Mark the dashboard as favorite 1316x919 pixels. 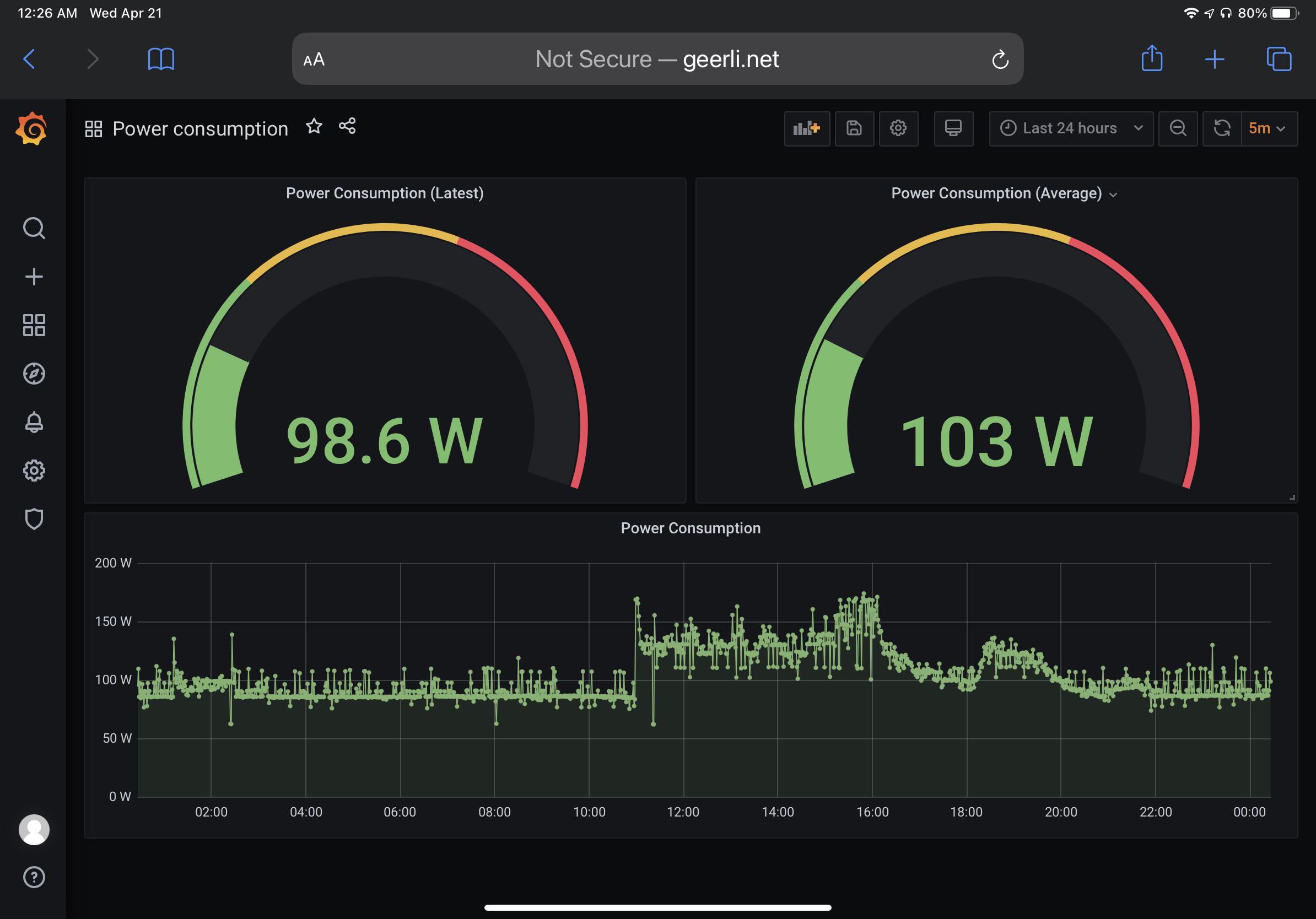tap(314, 127)
